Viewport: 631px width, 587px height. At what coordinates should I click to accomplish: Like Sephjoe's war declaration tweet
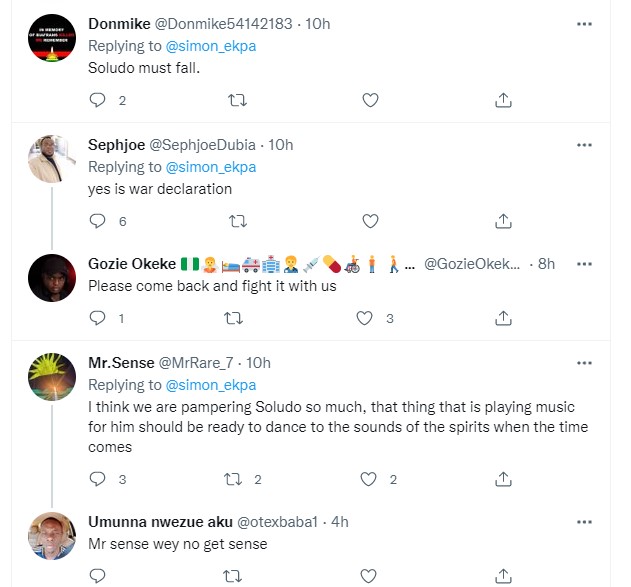[370, 221]
